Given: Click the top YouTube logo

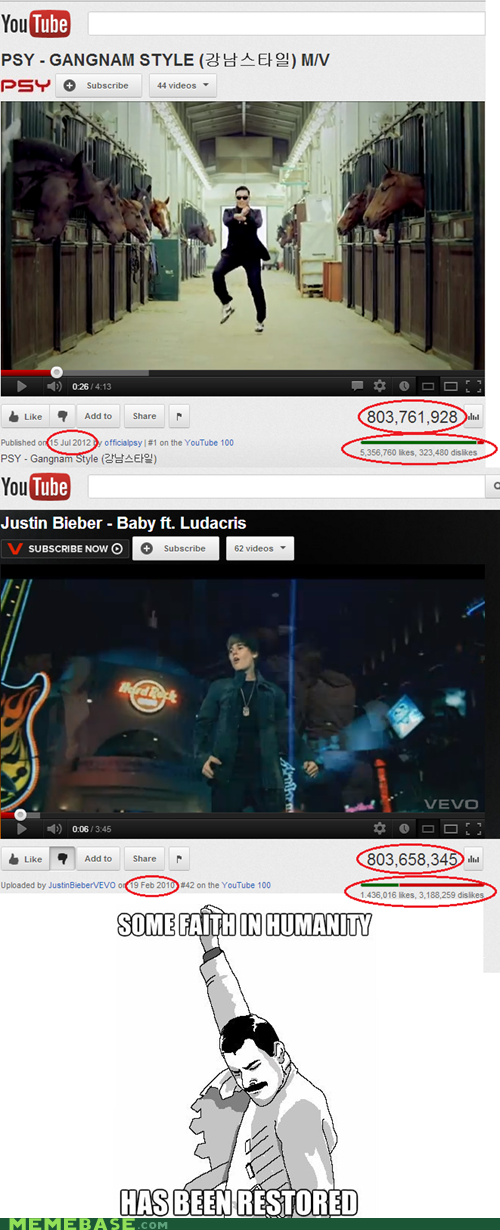Looking at the screenshot, I should (x=36, y=23).
